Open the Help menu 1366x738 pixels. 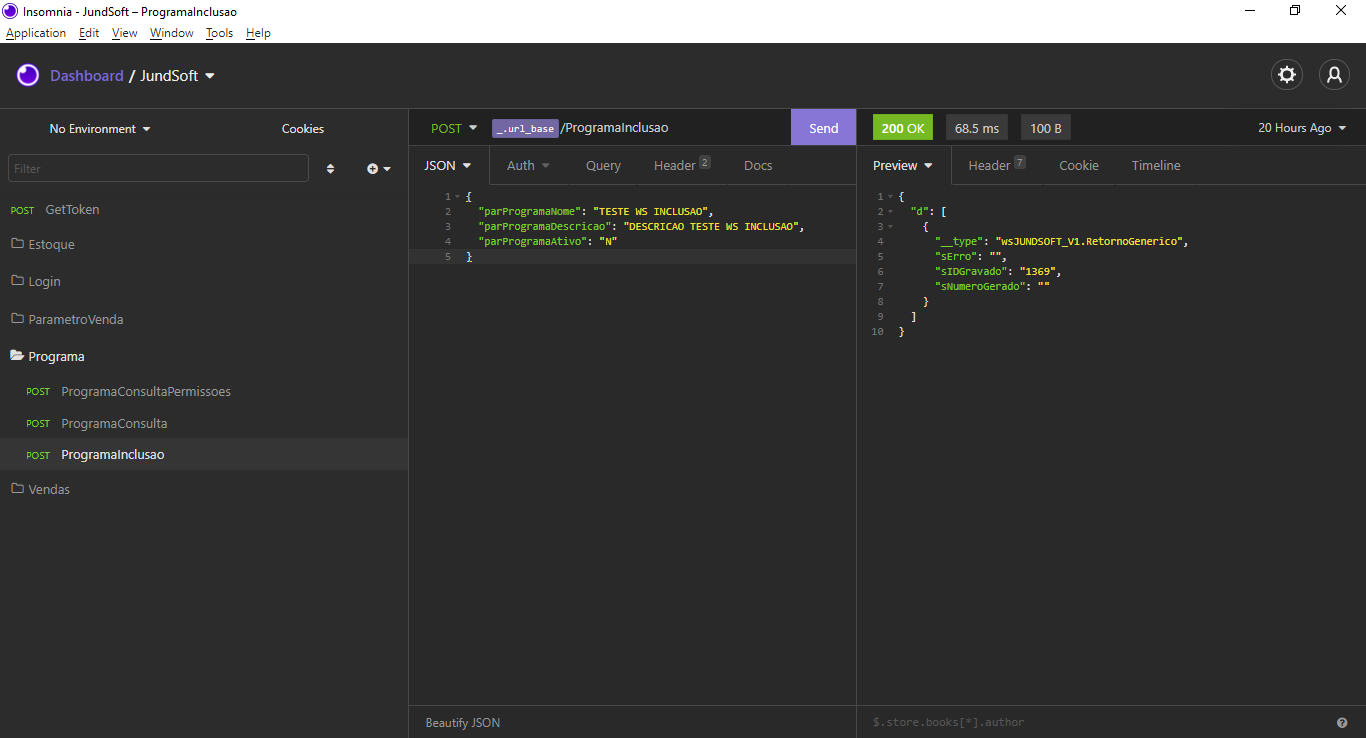pos(258,33)
